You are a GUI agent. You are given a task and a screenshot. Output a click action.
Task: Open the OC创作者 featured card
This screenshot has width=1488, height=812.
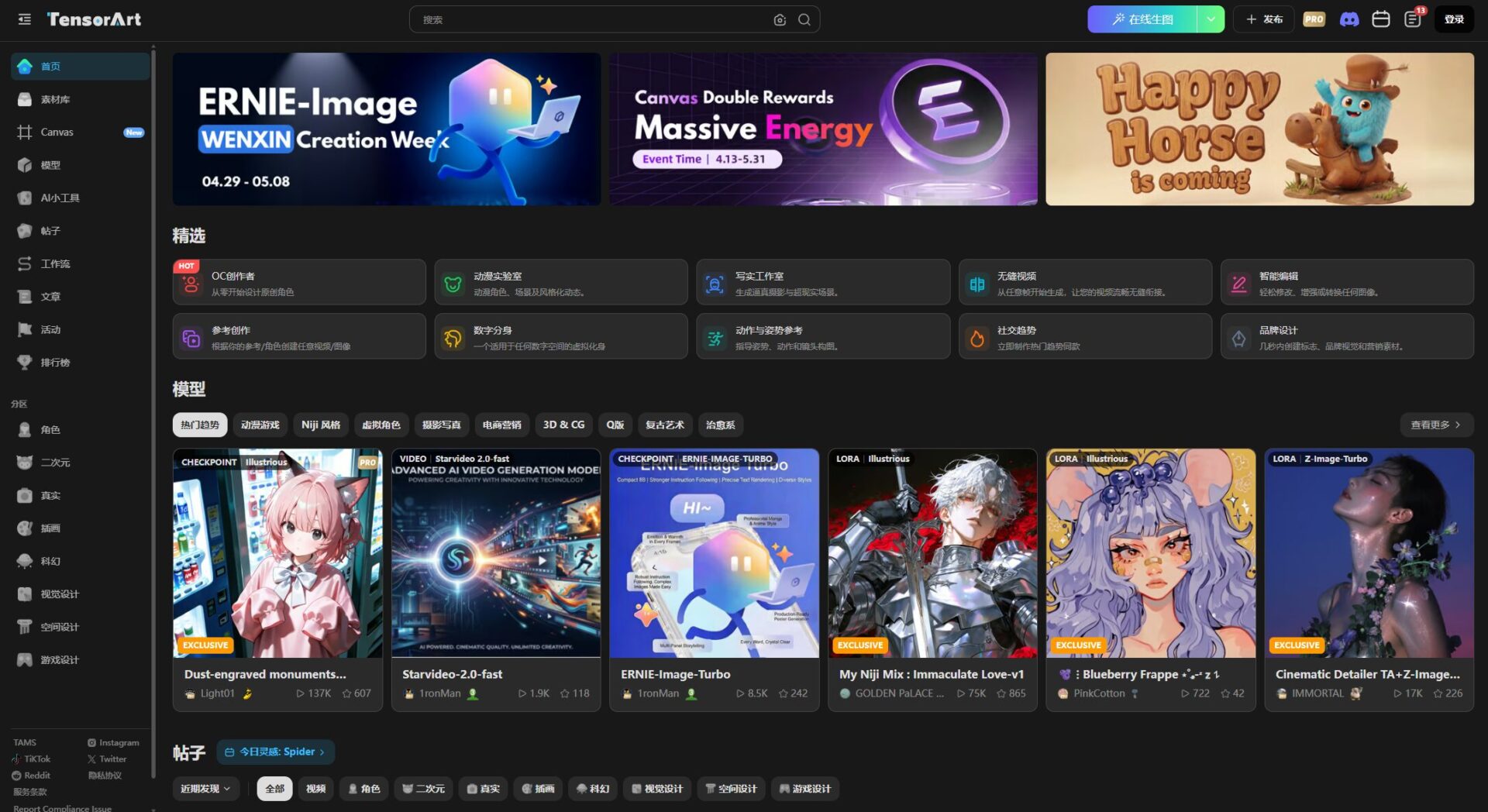[x=299, y=282]
